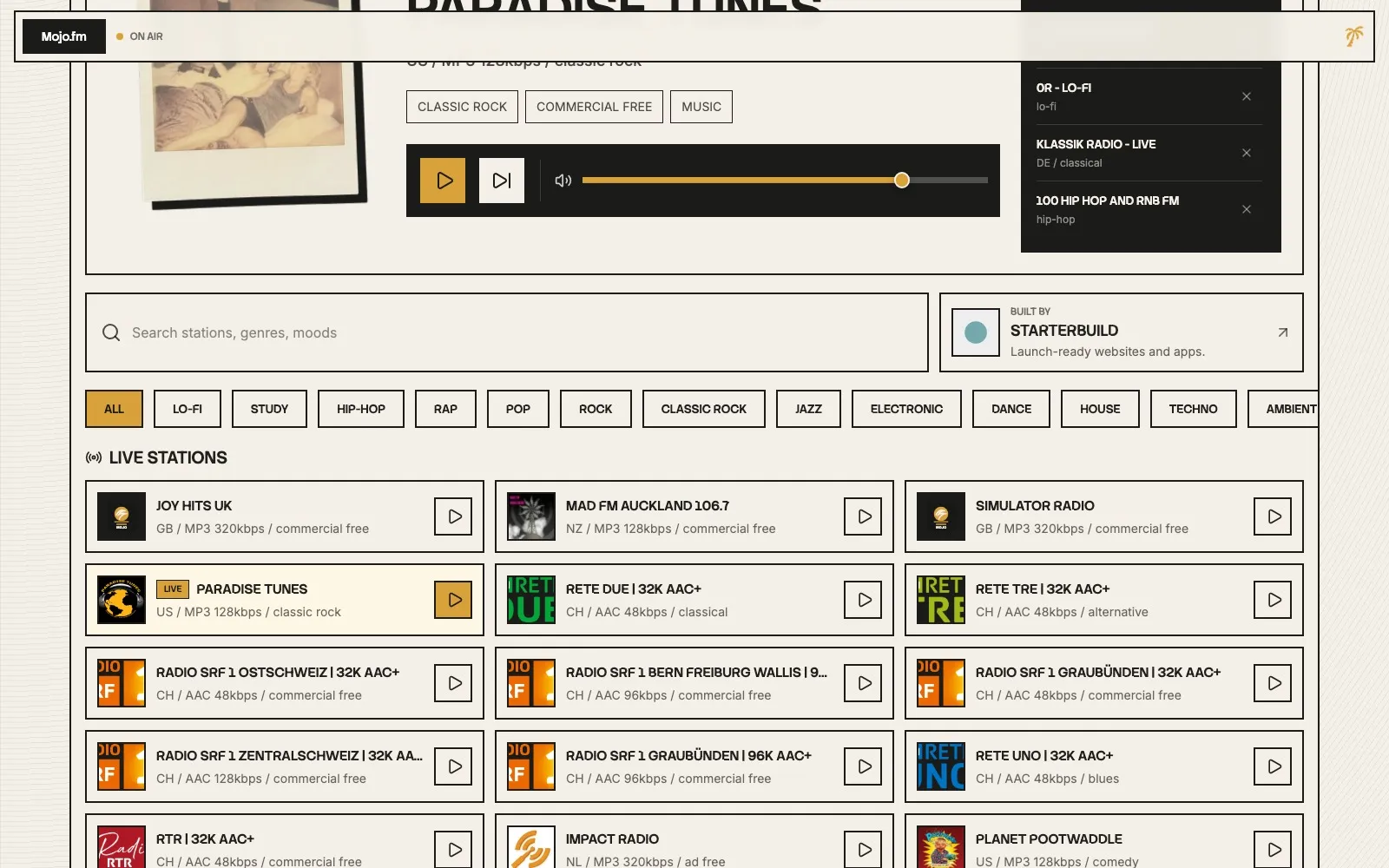Select 100 HIP HOP AND RNB FM entry
This screenshot has width=1389, height=868.
(x=1107, y=201)
